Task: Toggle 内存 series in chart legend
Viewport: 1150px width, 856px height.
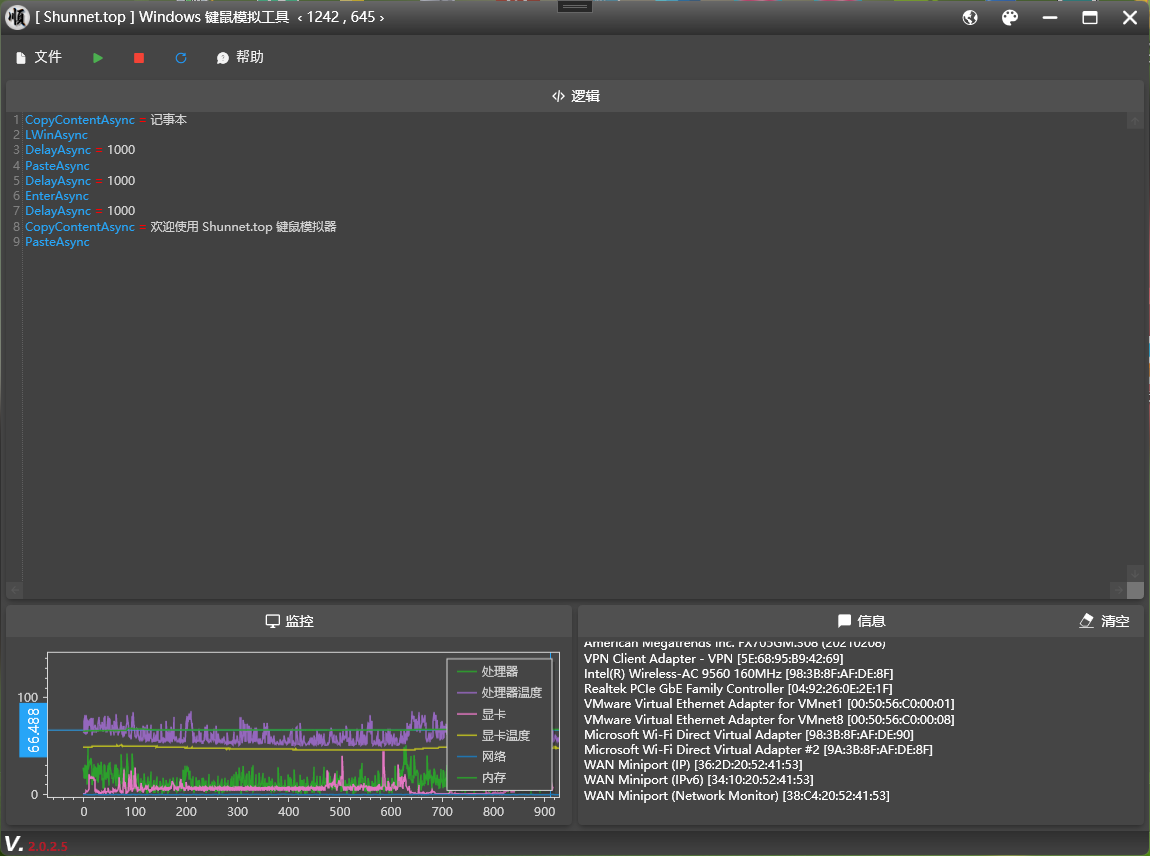Action: 493,778
